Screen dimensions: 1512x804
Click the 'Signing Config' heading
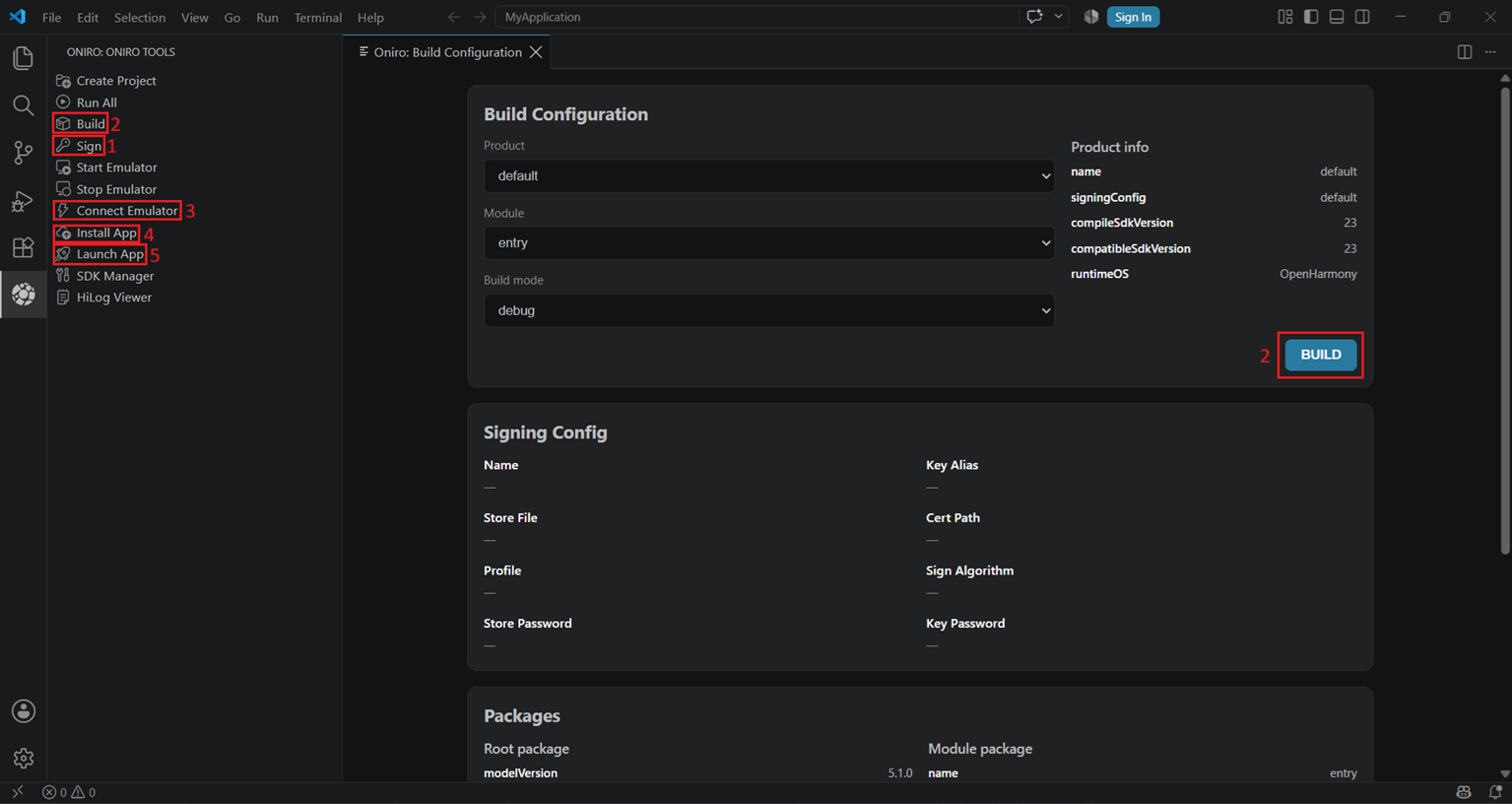tap(545, 433)
